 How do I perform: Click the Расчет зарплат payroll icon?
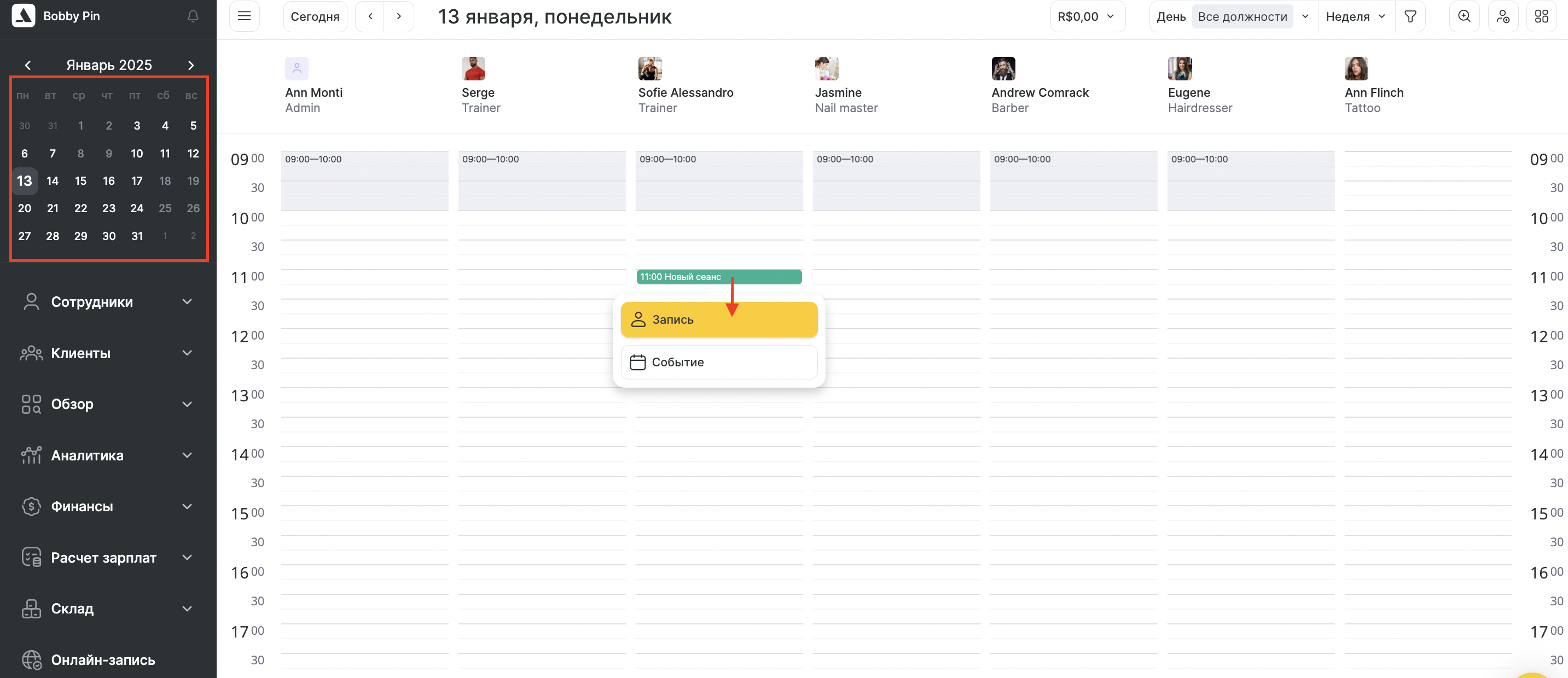31,558
